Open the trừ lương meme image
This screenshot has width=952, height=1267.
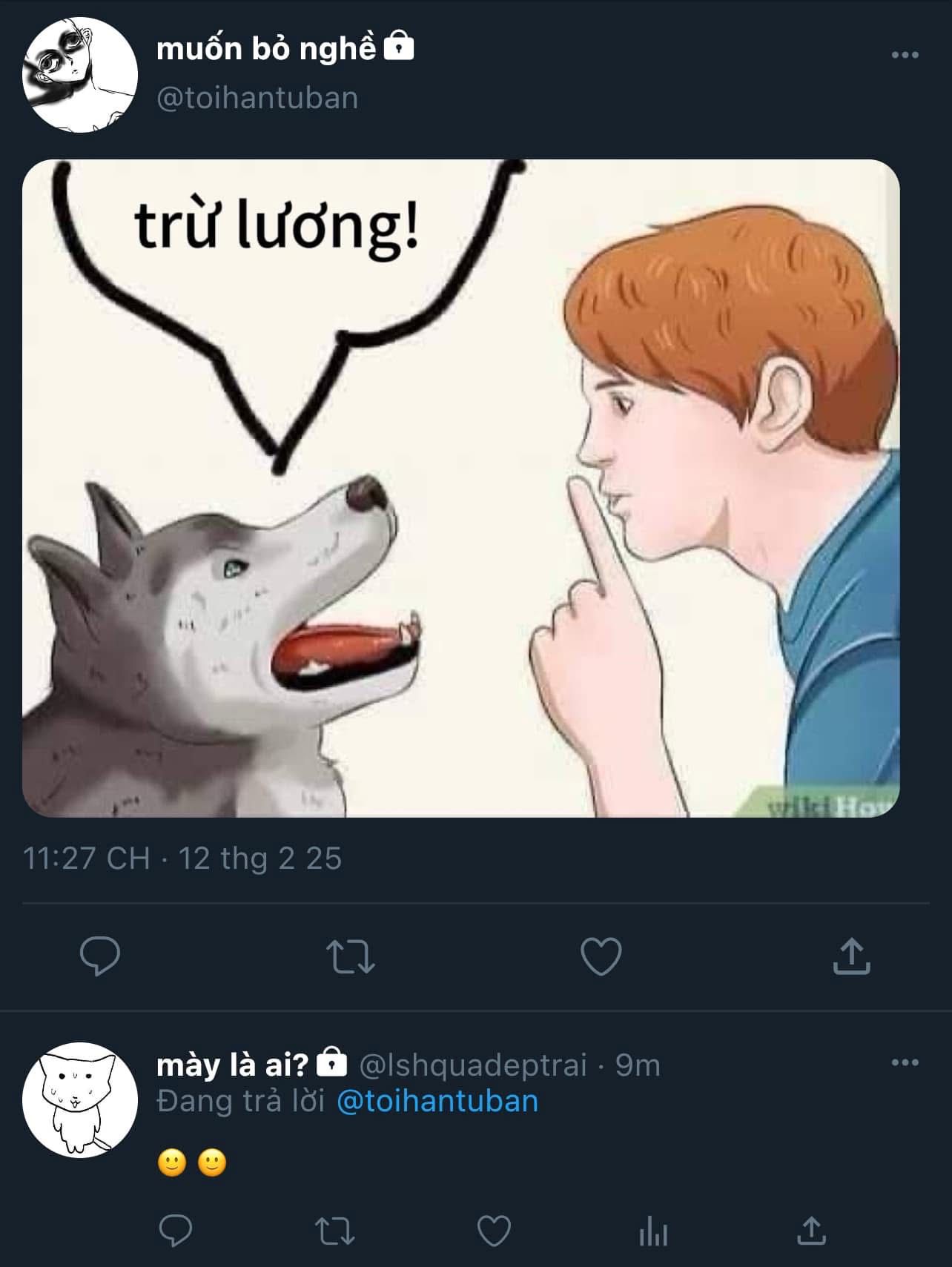pos(460,488)
